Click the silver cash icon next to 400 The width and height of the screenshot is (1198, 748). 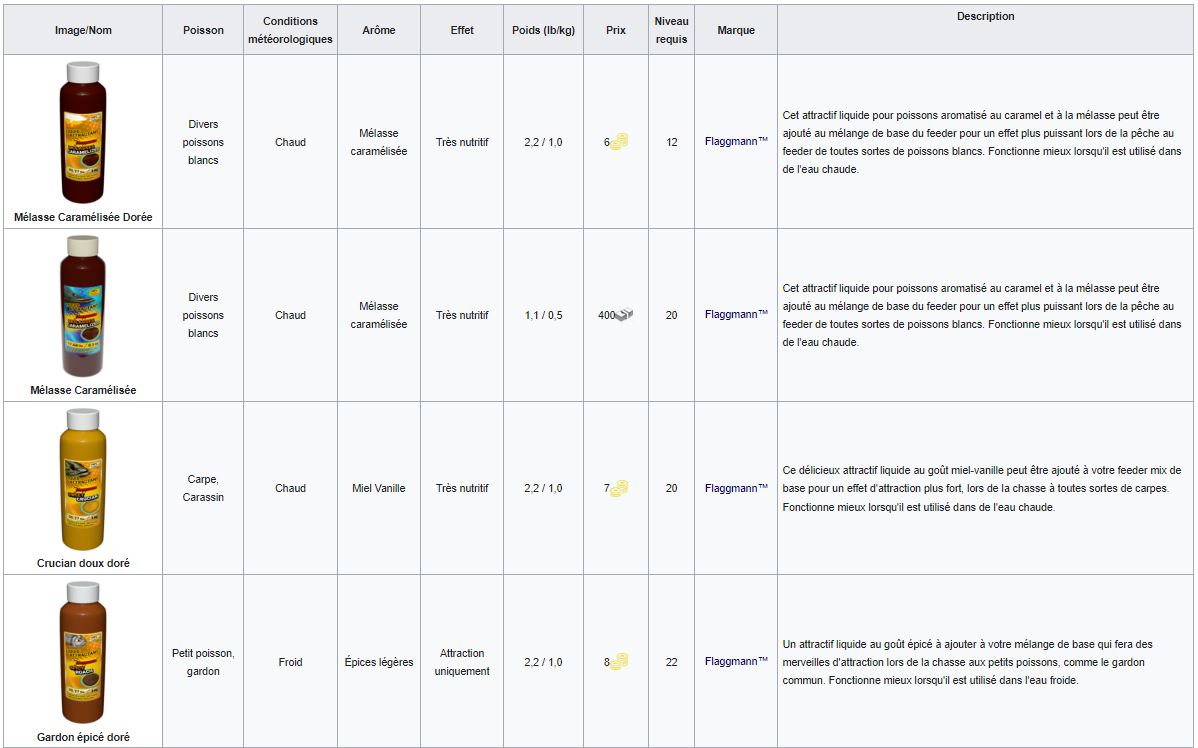(x=625, y=314)
